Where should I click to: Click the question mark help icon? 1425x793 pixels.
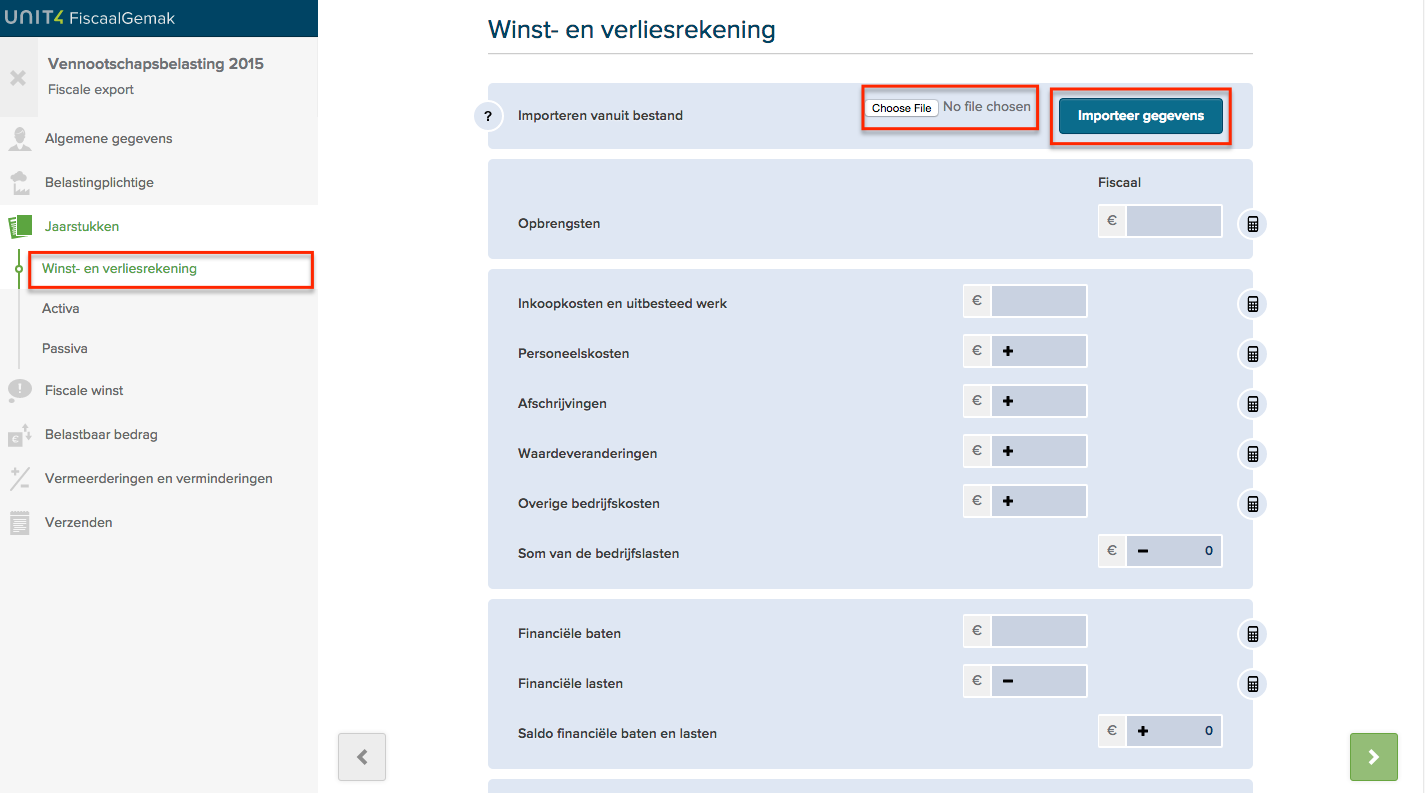(488, 117)
